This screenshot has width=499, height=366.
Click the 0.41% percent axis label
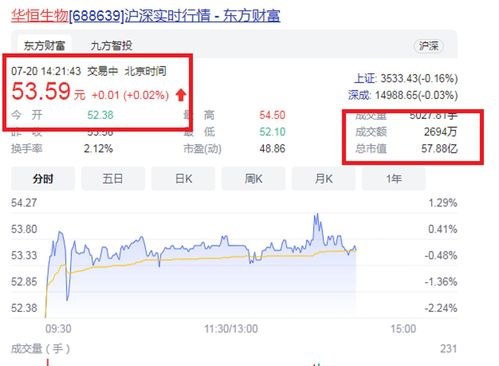click(x=443, y=229)
